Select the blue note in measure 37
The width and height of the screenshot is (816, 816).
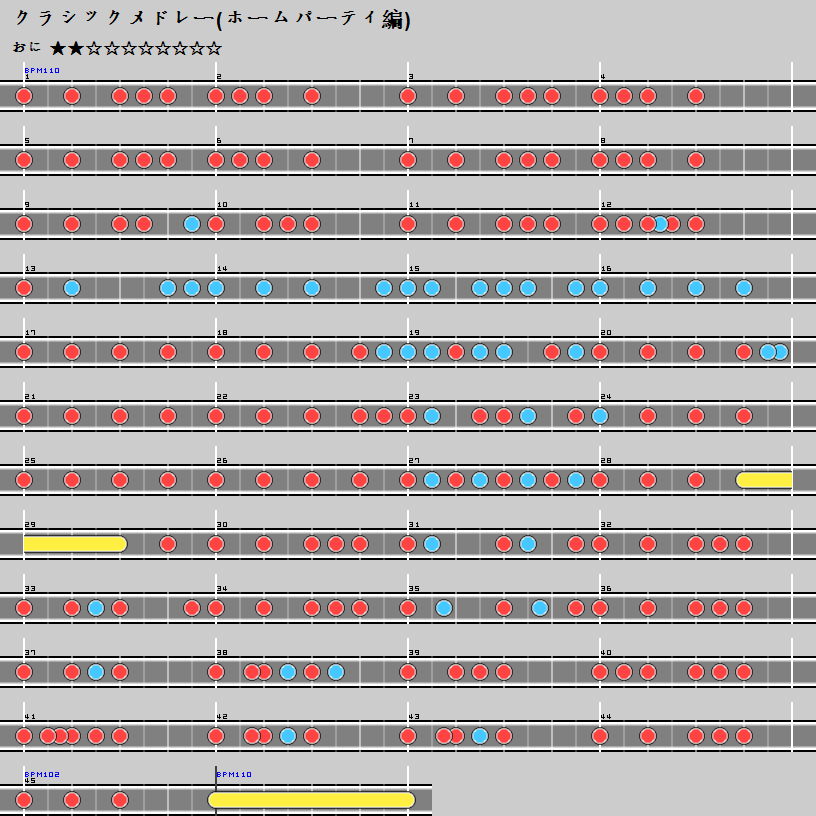click(96, 672)
